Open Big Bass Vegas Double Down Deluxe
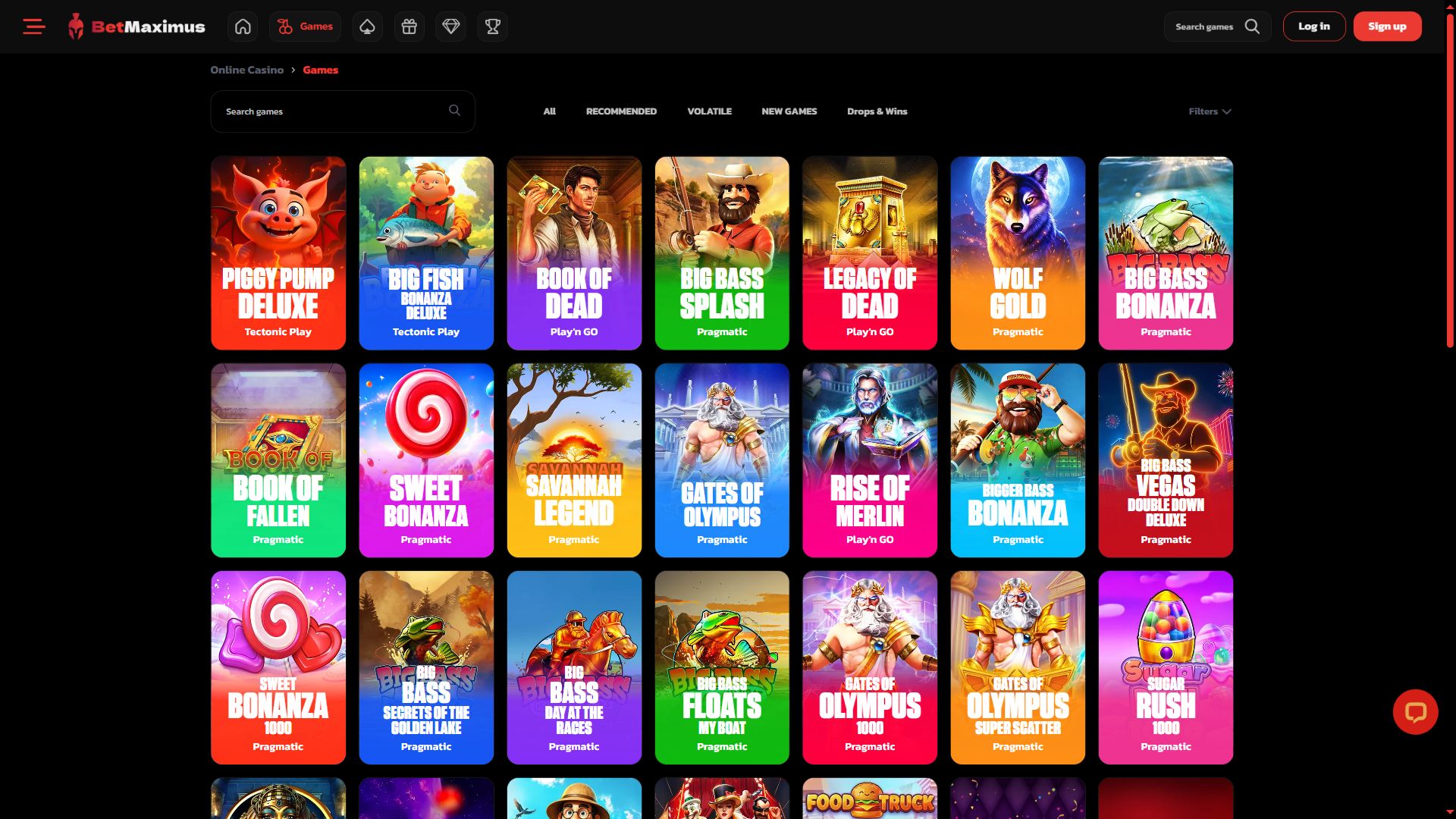Viewport: 1456px width, 819px height. 1166,460
